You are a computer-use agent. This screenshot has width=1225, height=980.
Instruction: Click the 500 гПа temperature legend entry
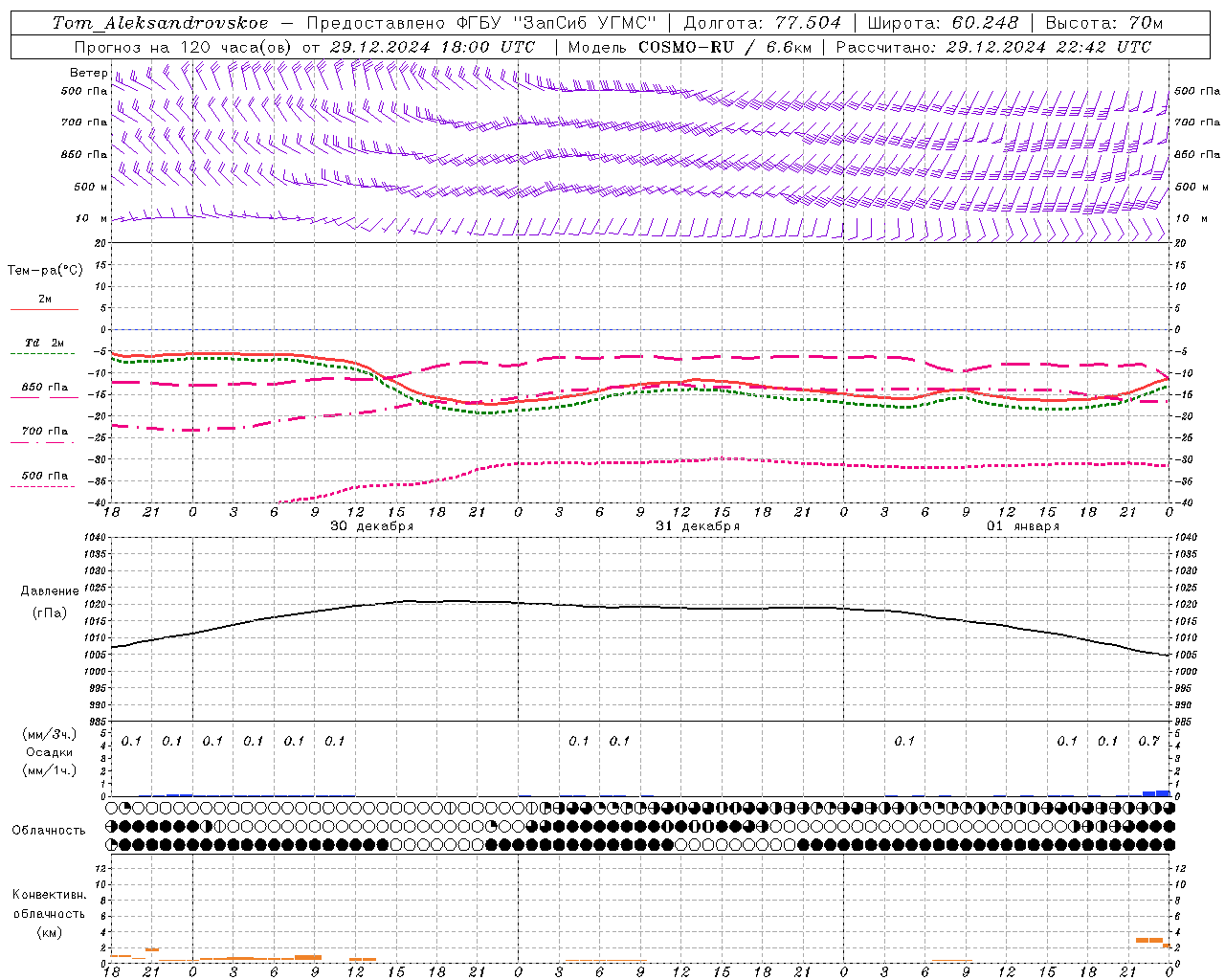click(x=45, y=475)
